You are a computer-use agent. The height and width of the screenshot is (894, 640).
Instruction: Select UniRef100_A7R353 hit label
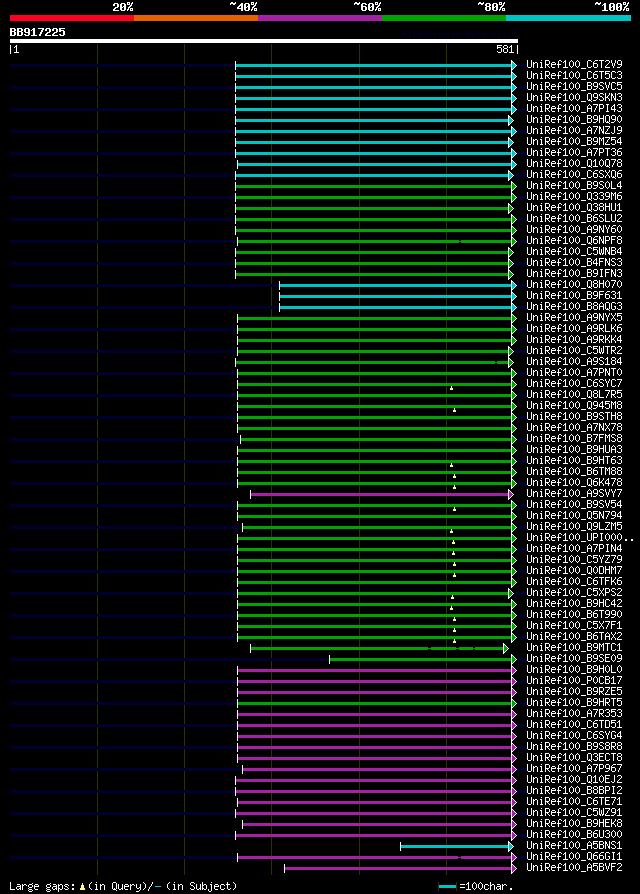574,714
